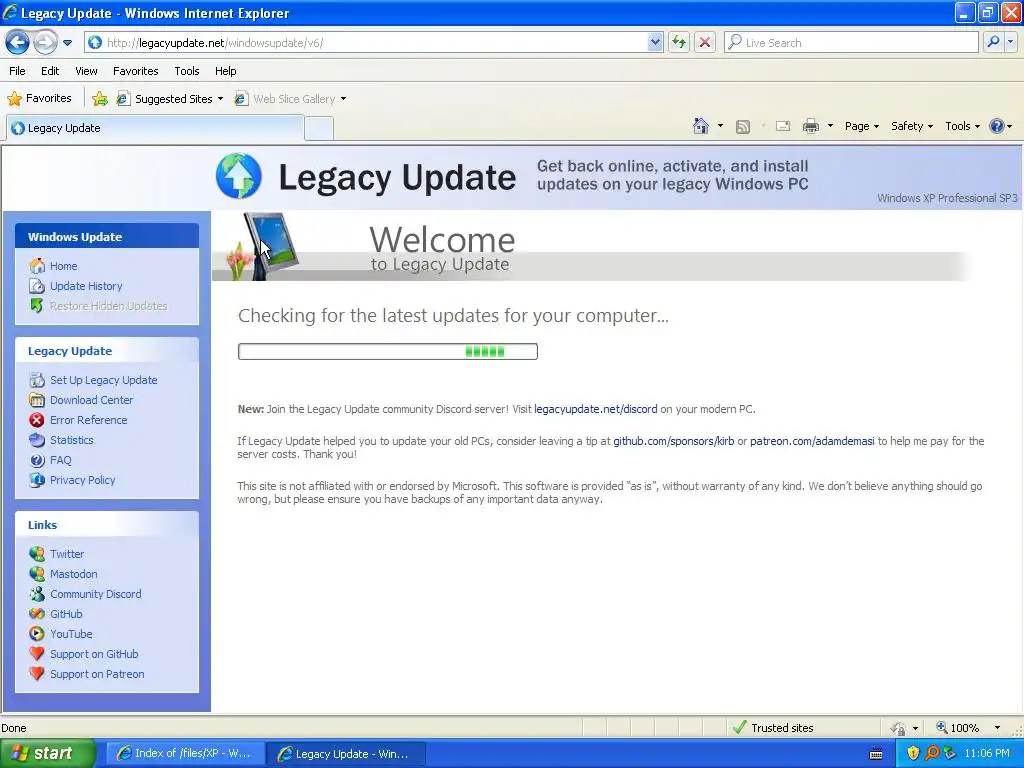Click the Favorites star button
Screen dimensions: 1024x768
[39, 99]
